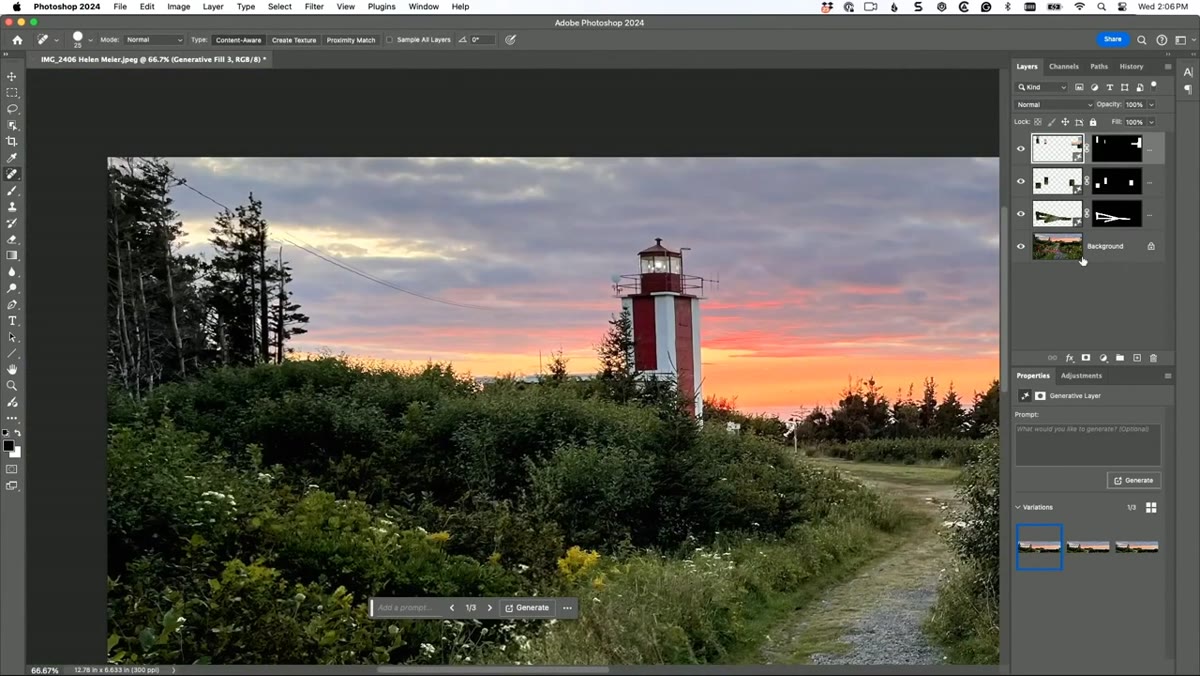Select the Blur tool
The height and width of the screenshot is (676, 1200).
(x=12, y=271)
